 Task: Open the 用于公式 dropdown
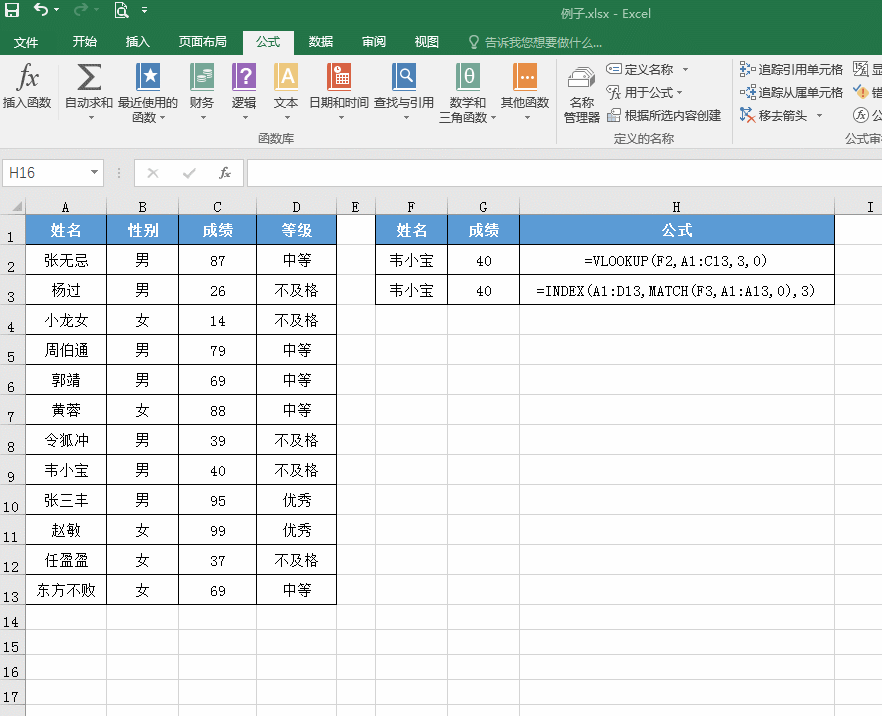tap(645, 92)
